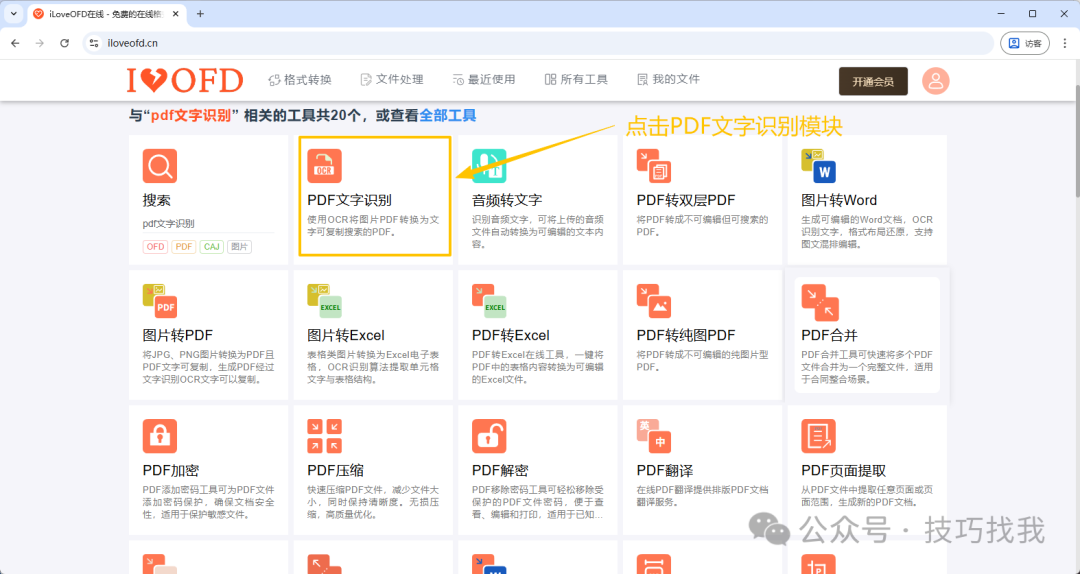Click the PDF合并 title text
Image resolution: width=1080 pixels, height=574 pixels.
pos(829,336)
